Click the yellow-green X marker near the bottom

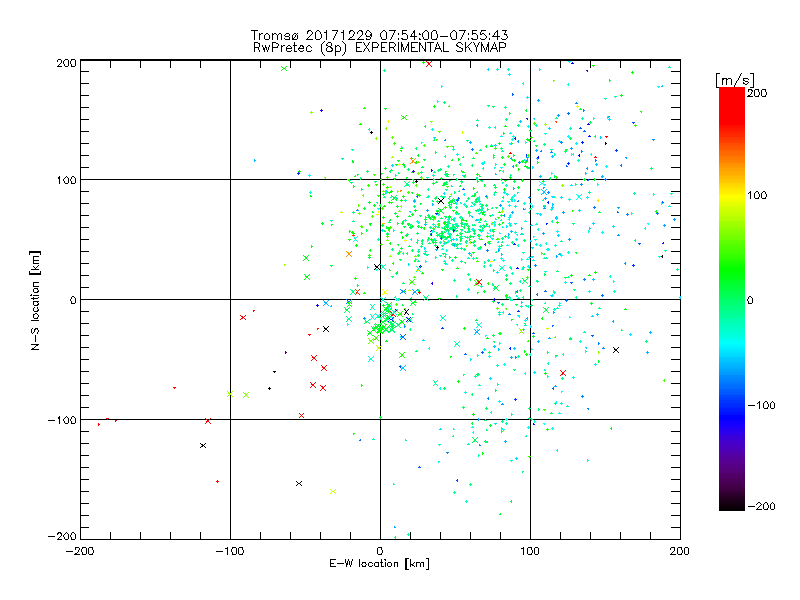[x=333, y=491]
